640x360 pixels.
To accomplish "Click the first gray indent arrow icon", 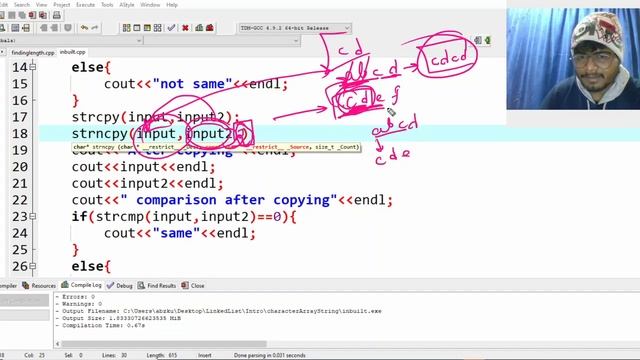I will pyautogui.click(x=44, y=28).
